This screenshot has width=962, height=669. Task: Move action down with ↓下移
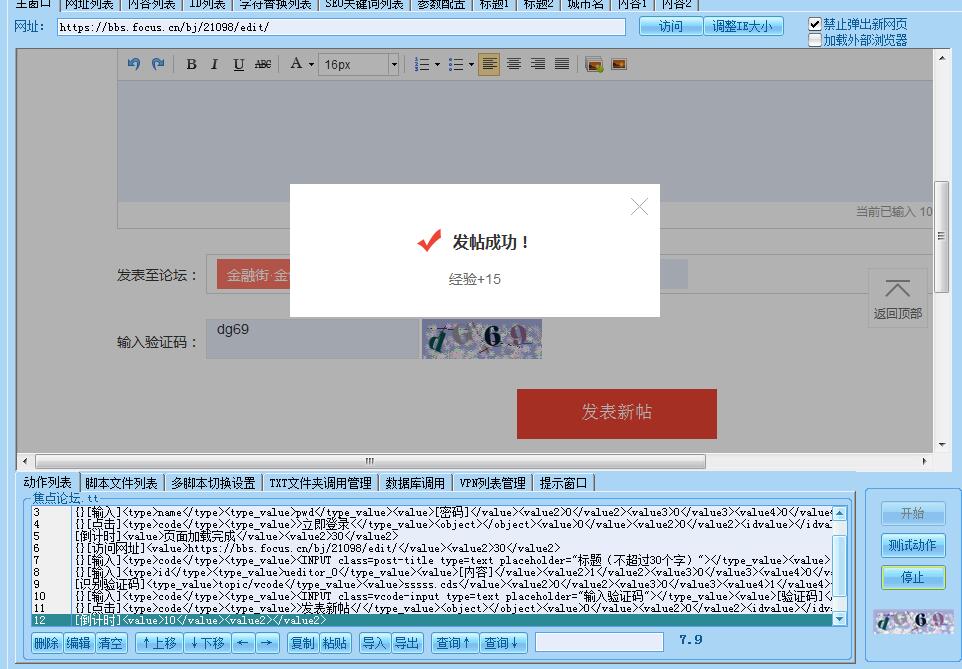207,643
